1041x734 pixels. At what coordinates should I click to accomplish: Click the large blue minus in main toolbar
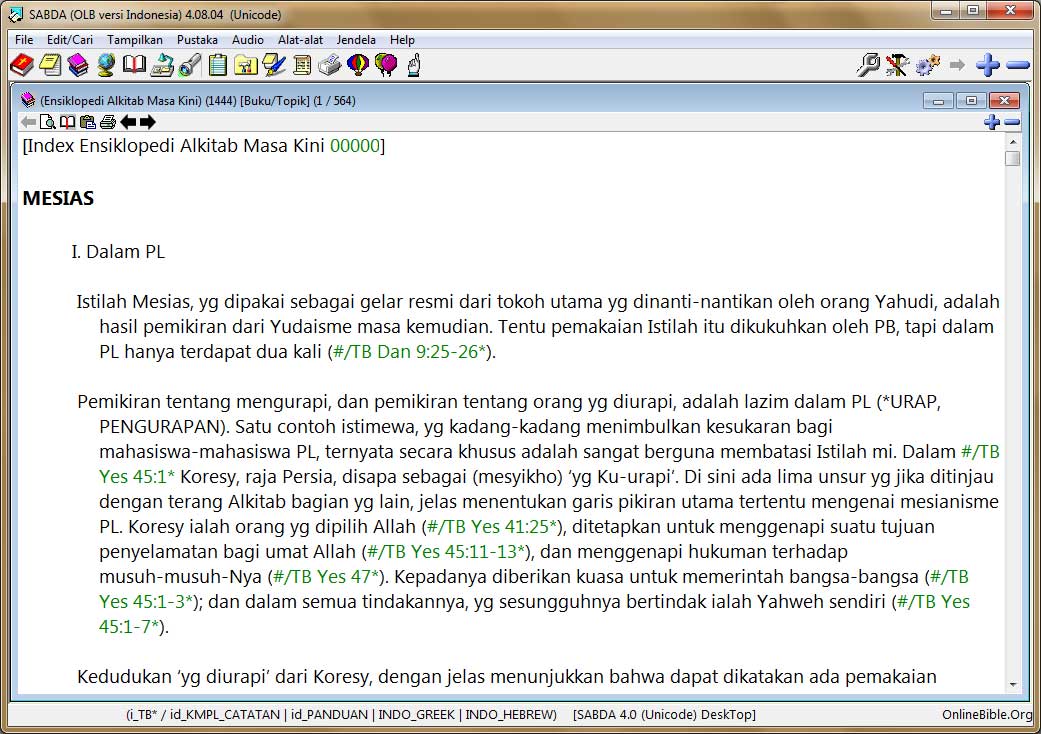[1018, 65]
